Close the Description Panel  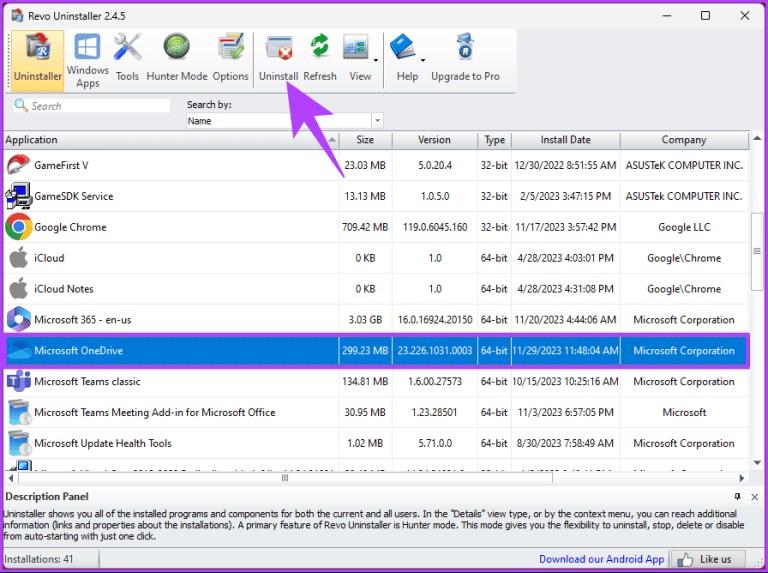(755, 497)
